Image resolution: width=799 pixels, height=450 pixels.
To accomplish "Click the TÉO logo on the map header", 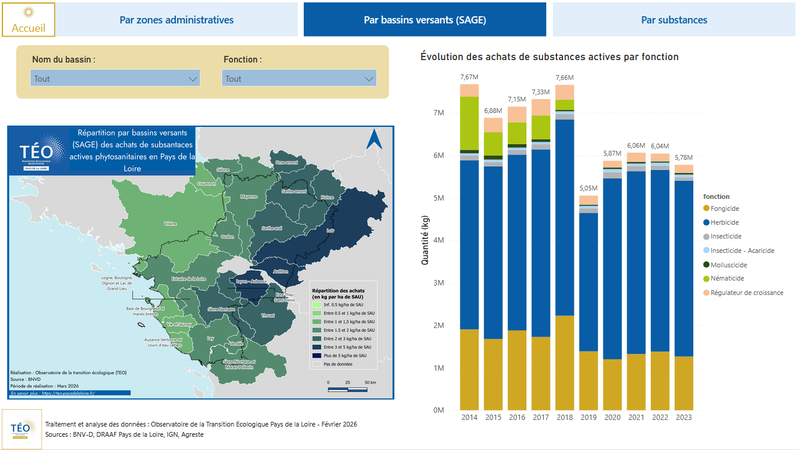I will coord(37,152).
